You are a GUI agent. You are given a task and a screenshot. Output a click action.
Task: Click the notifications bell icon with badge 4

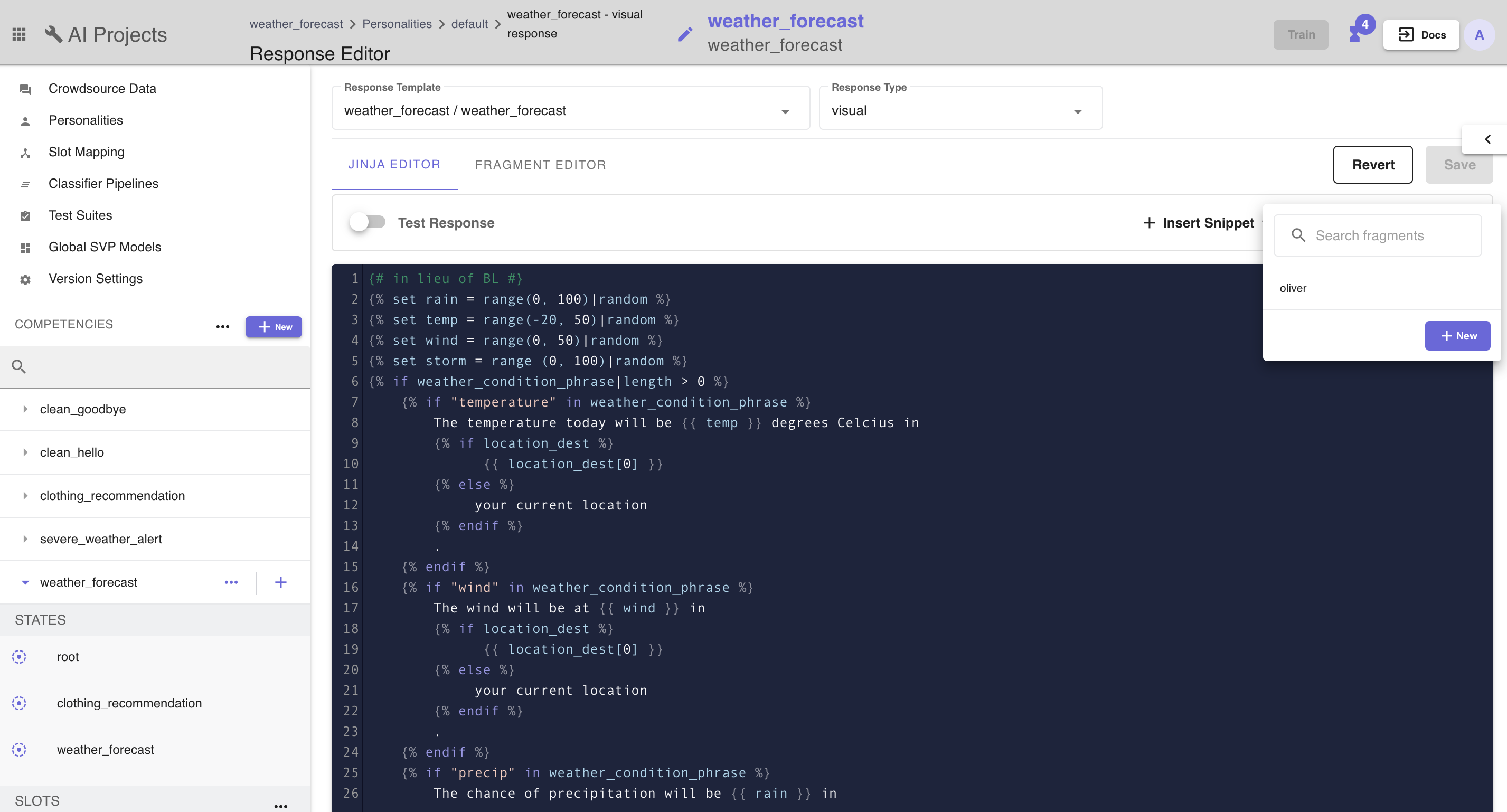point(1357,33)
